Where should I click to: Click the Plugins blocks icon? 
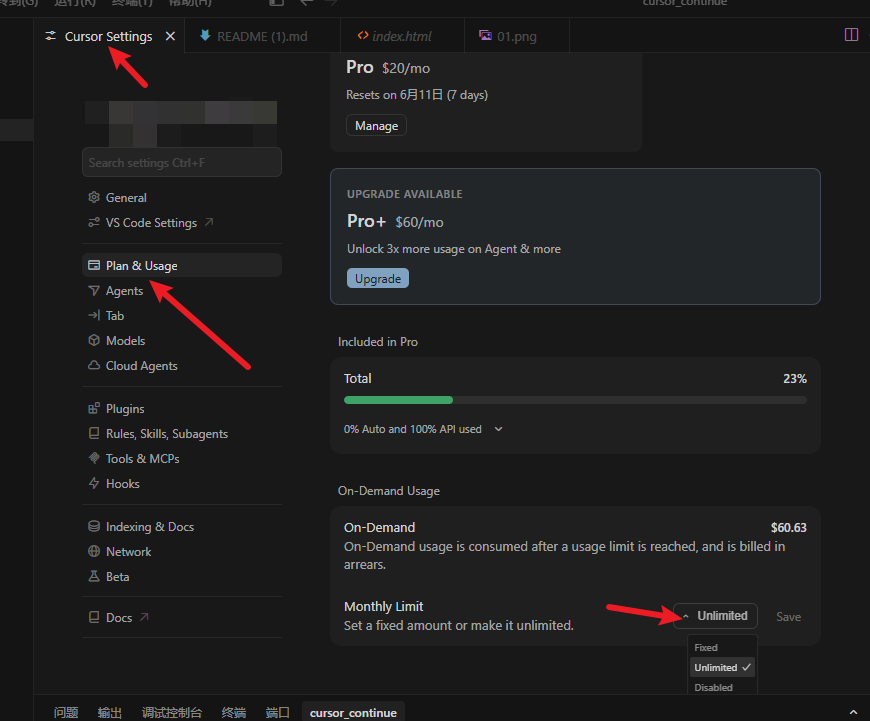pos(94,409)
